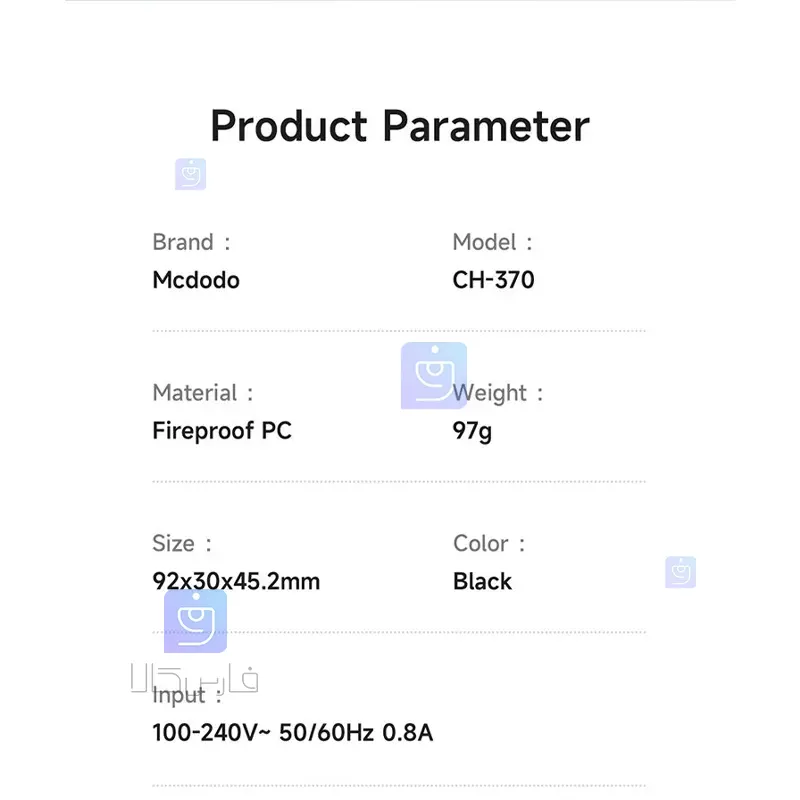Click the 100-240V~ 50/60Hz 0.8A value
This screenshot has height=800, width=800.
[292, 732]
